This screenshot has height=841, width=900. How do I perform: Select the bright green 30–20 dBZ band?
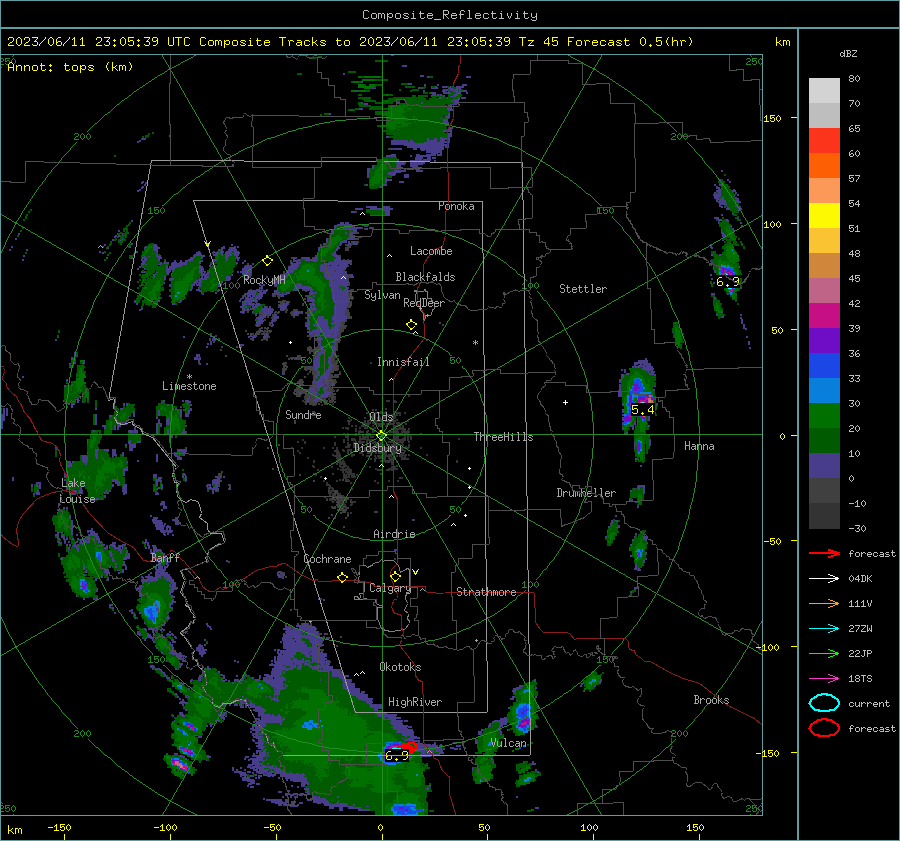coord(824,416)
